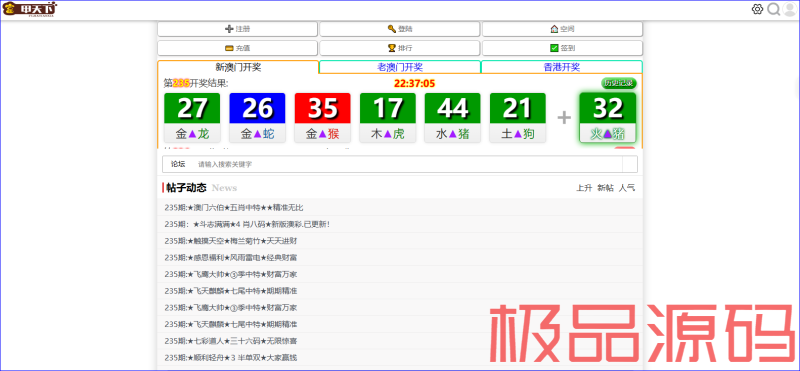
Task: Click the blue ball number 26
Action: (257, 108)
